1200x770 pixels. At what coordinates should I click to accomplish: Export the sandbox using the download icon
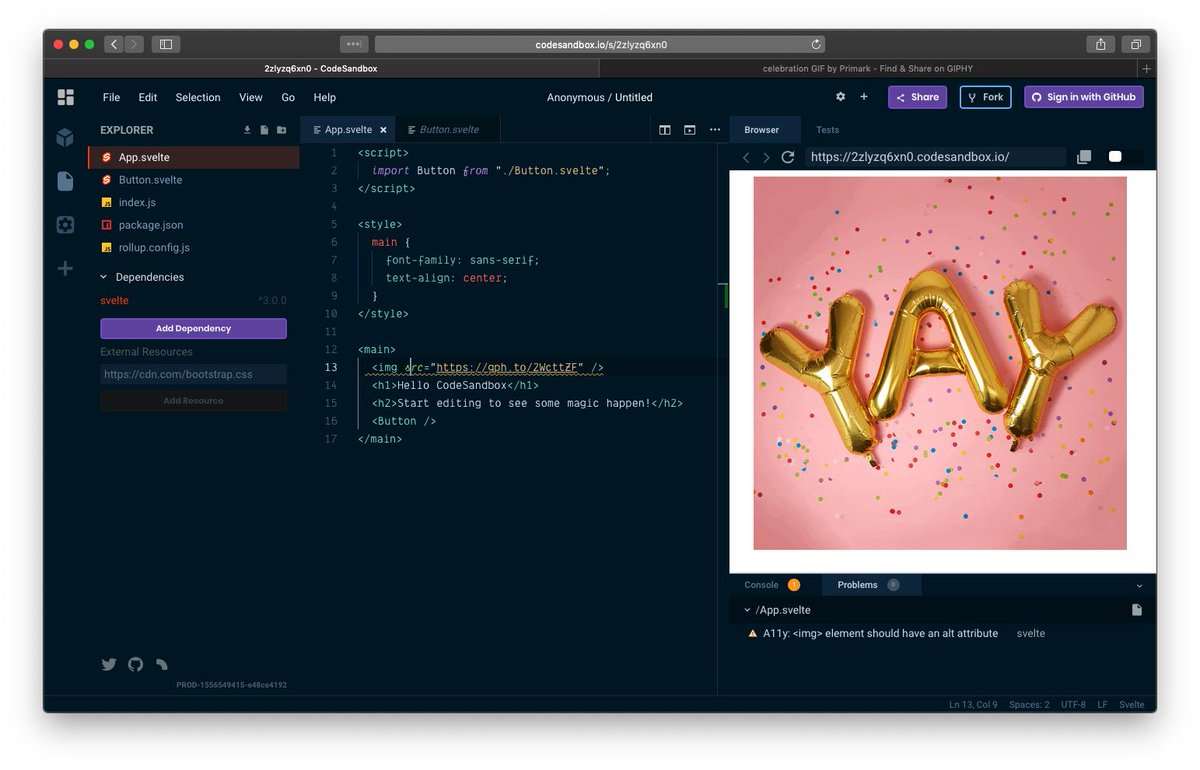[x=245, y=130]
